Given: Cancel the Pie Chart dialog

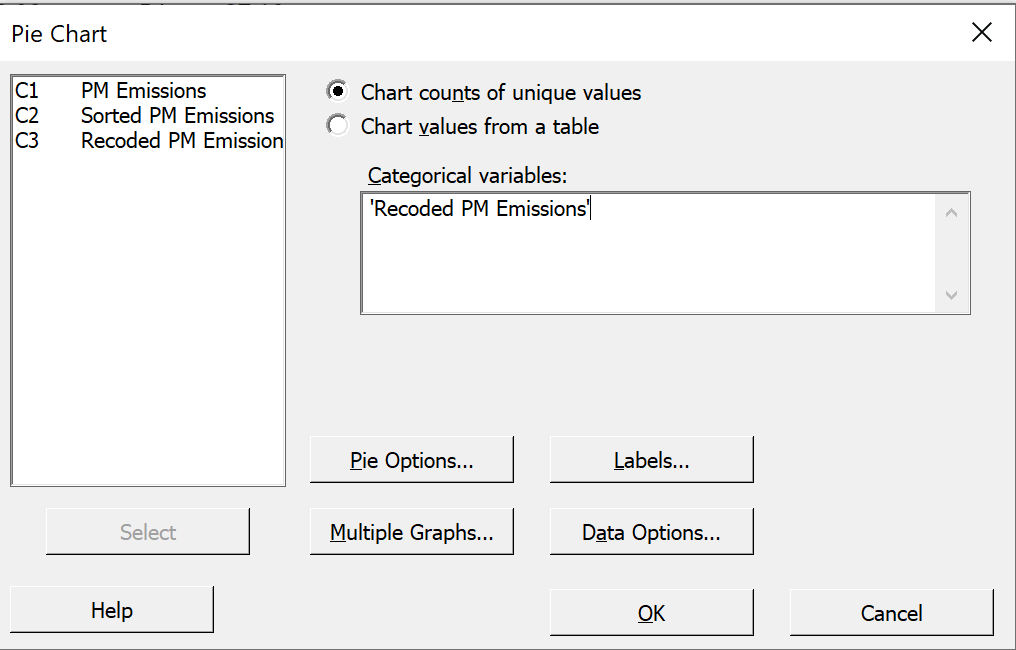Looking at the screenshot, I should coord(891,612).
